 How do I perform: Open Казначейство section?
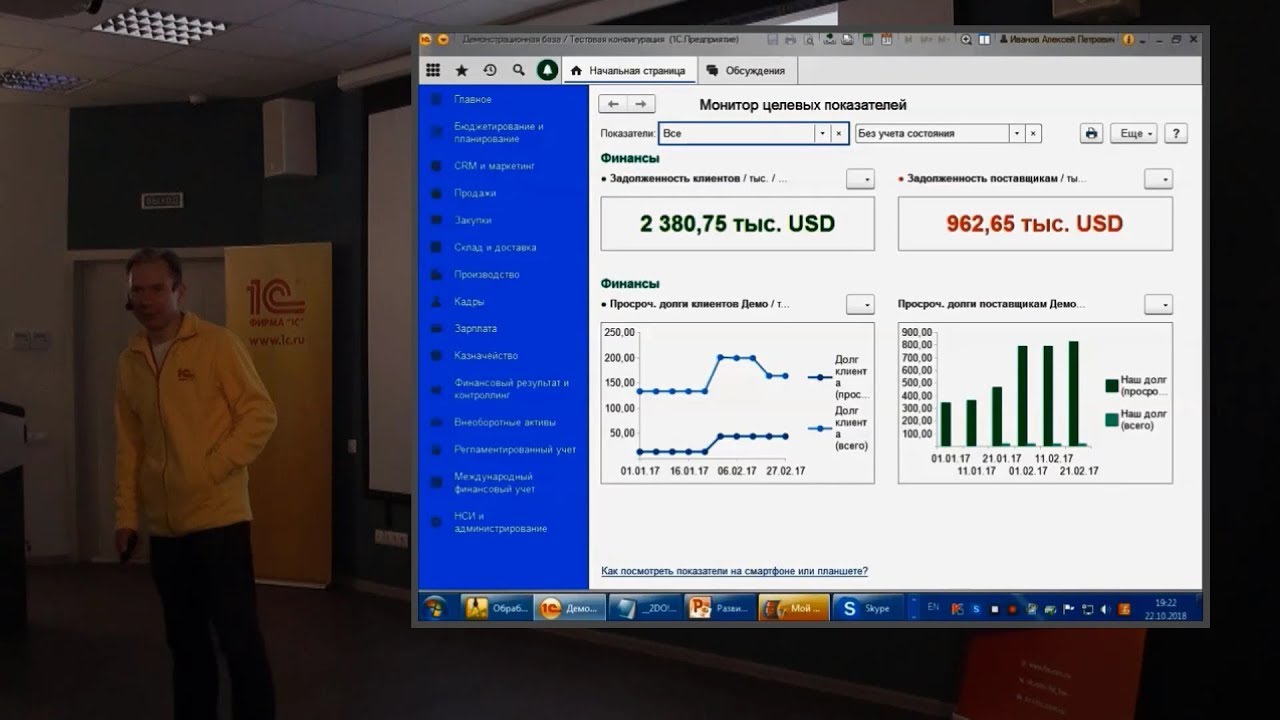(x=486, y=355)
